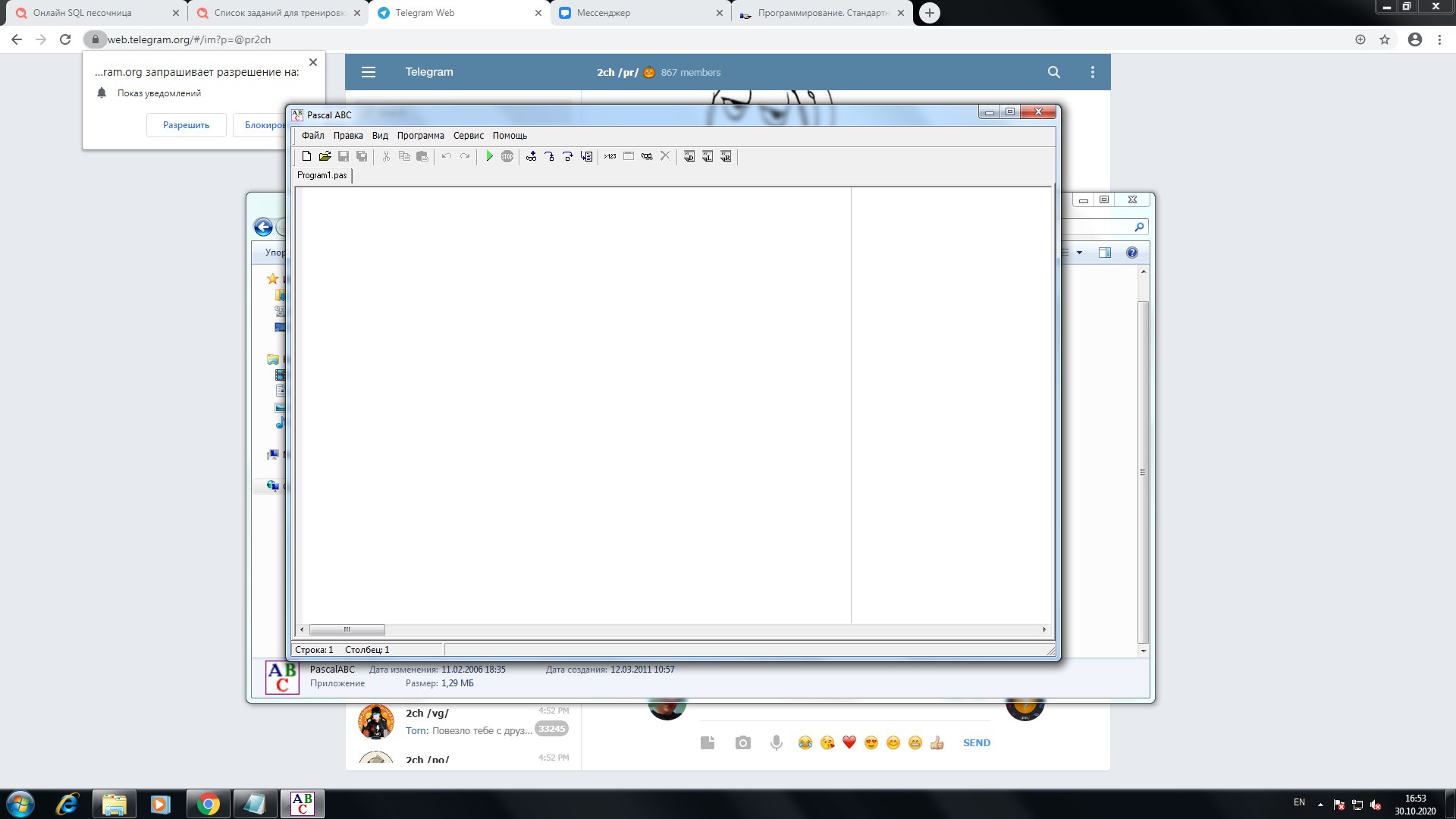Click Разрешить in the notification prompt
1456x819 pixels.
187,125
